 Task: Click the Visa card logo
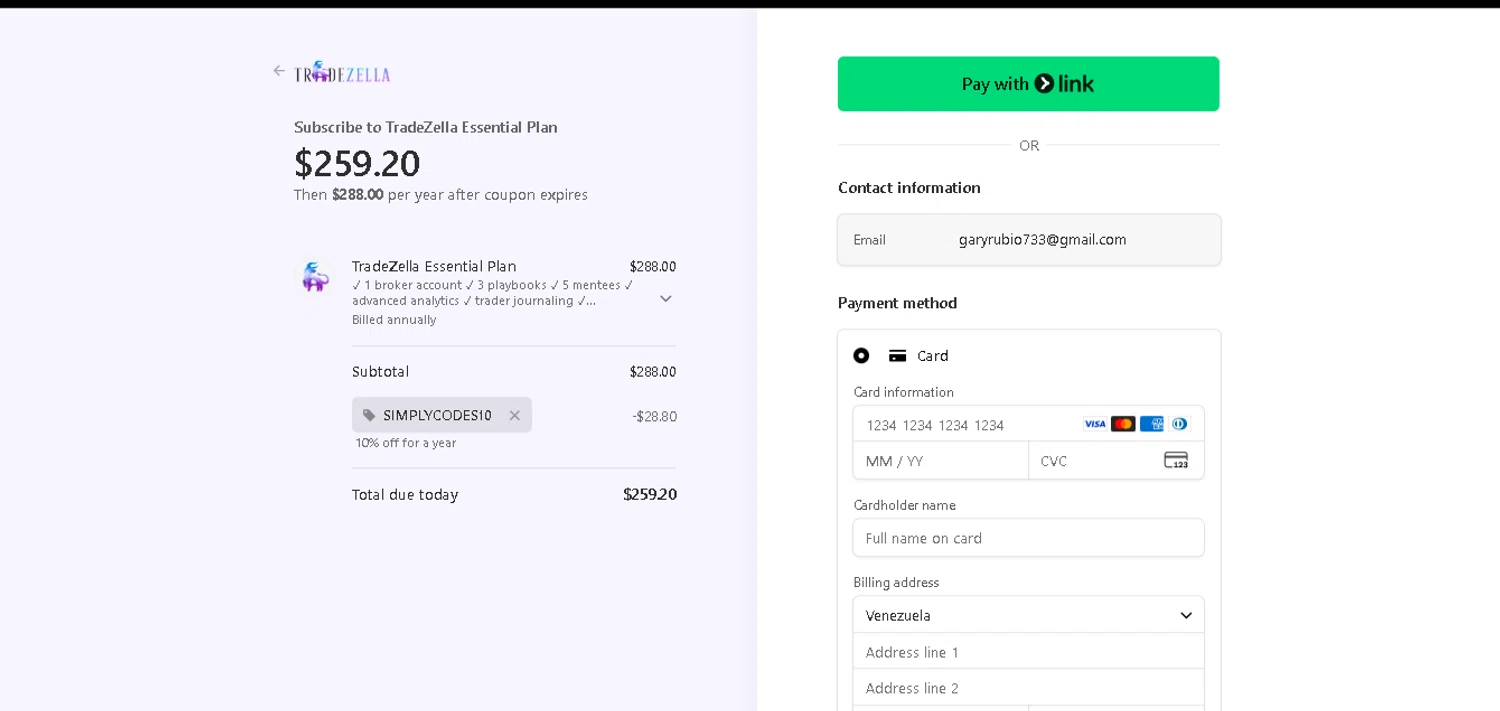point(1095,424)
